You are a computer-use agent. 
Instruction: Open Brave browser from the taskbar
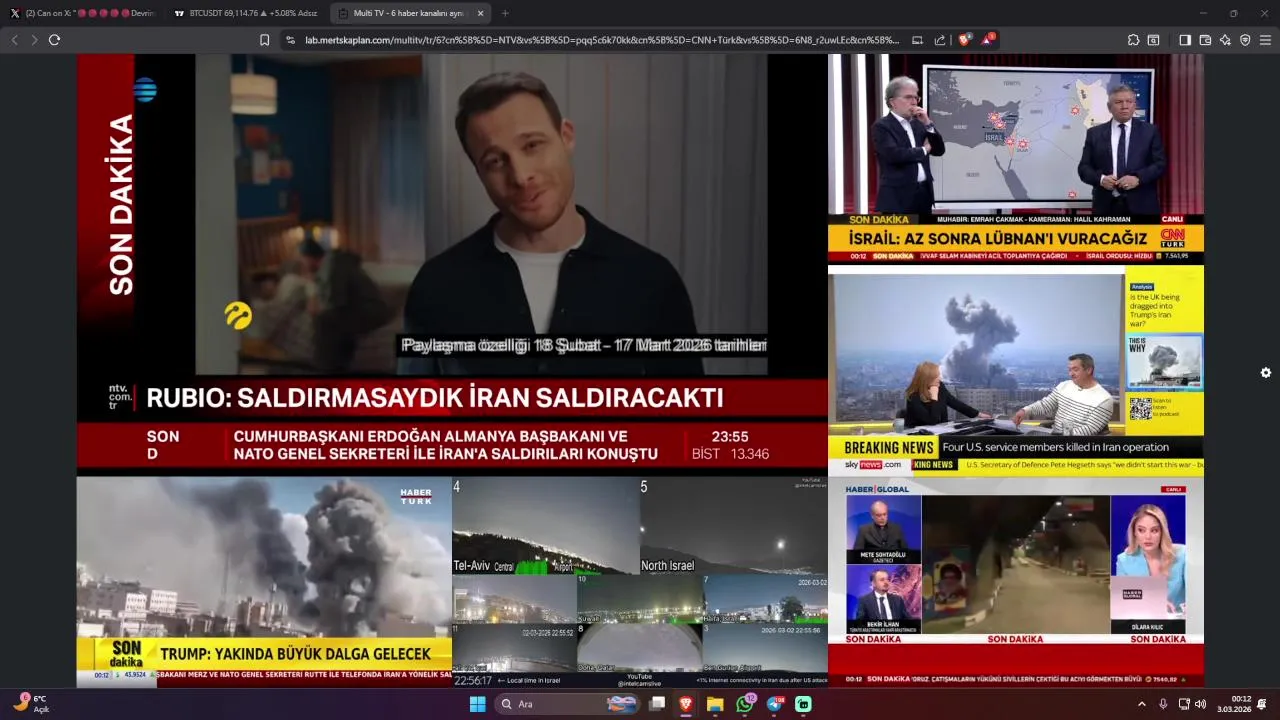686,704
